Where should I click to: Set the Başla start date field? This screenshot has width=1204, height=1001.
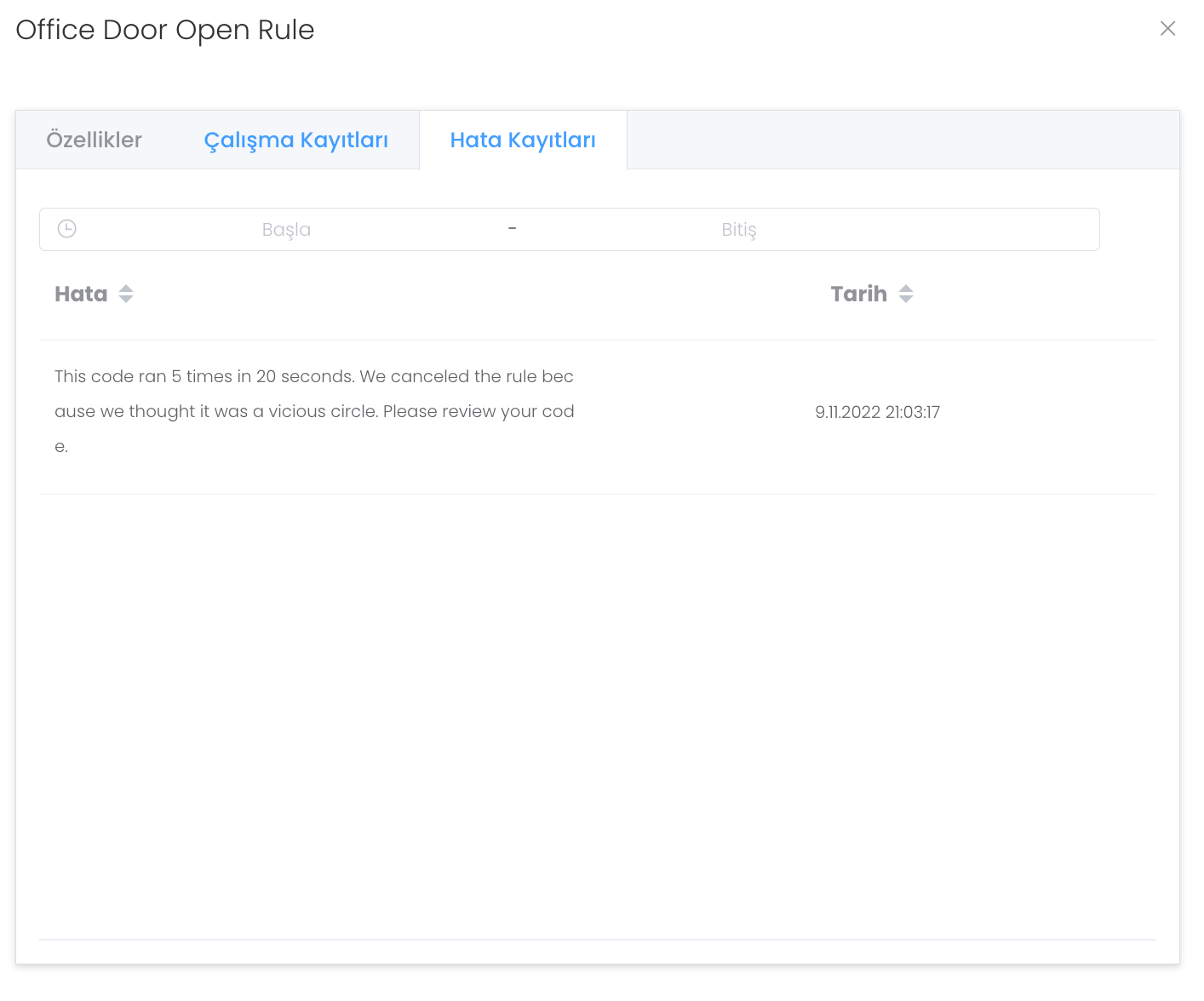[286, 230]
